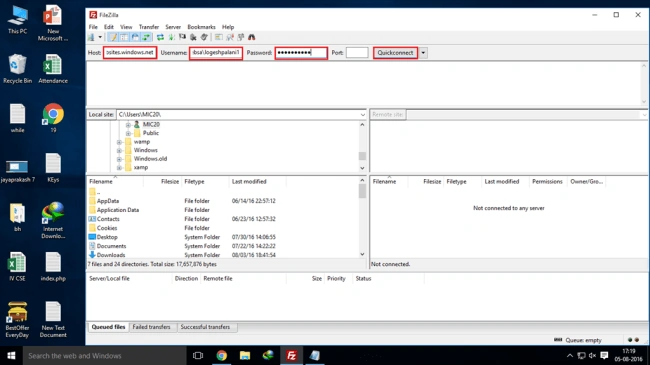650x365 pixels.
Task: Open the View menu
Action: pyautogui.click(x=126, y=27)
